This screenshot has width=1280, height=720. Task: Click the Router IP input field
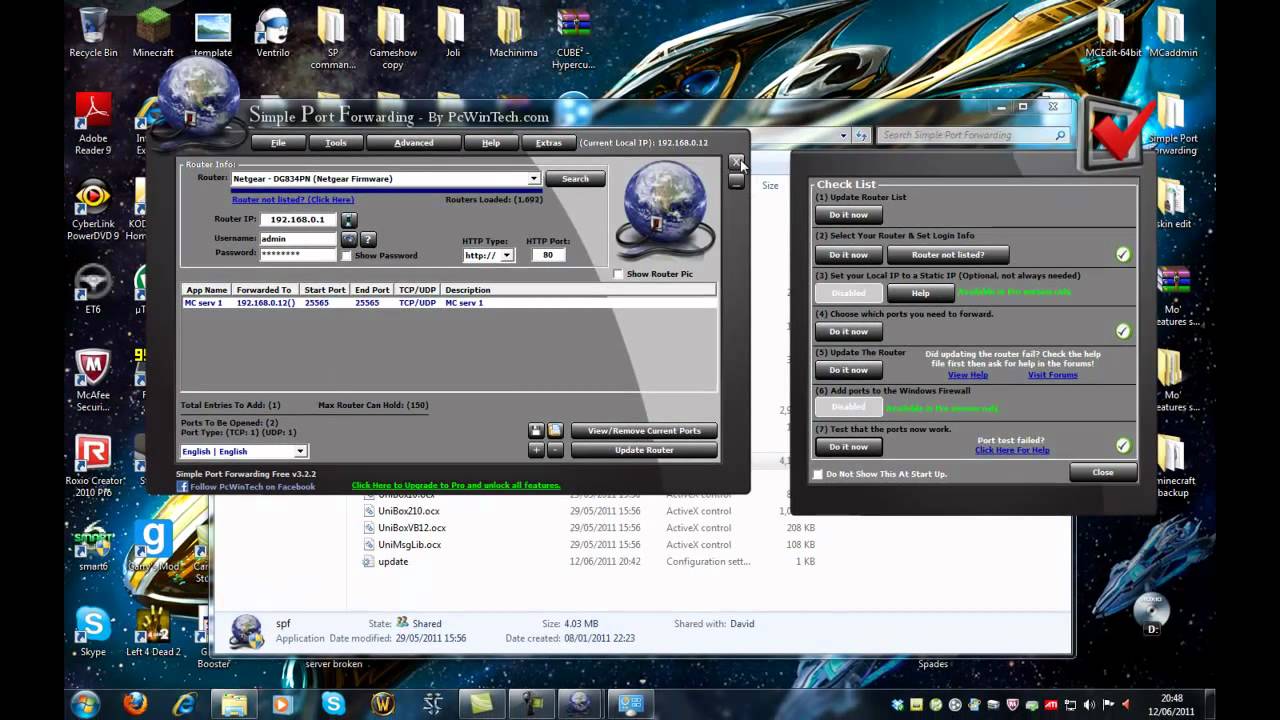pos(297,220)
